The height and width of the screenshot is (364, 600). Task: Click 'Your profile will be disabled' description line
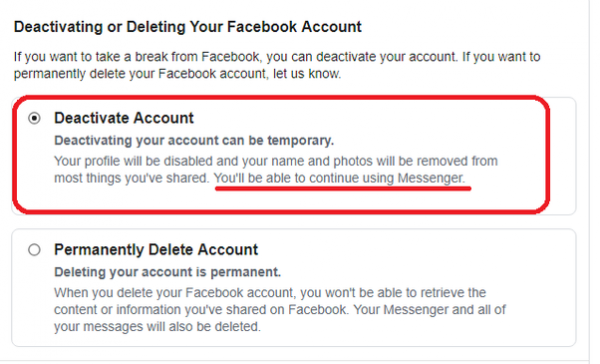[x=276, y=161]
